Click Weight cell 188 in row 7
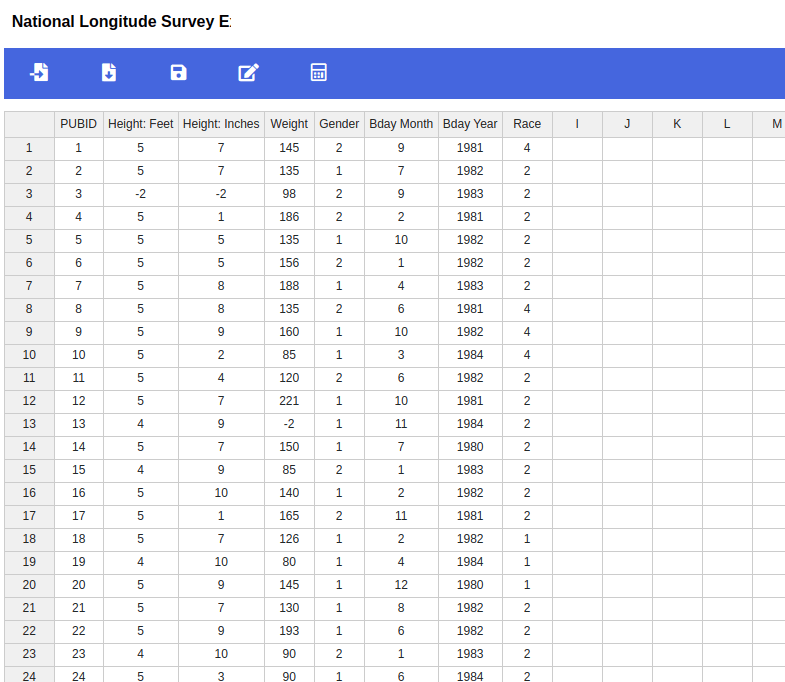Screen dimensions: 785x682 tap(289, 286)
